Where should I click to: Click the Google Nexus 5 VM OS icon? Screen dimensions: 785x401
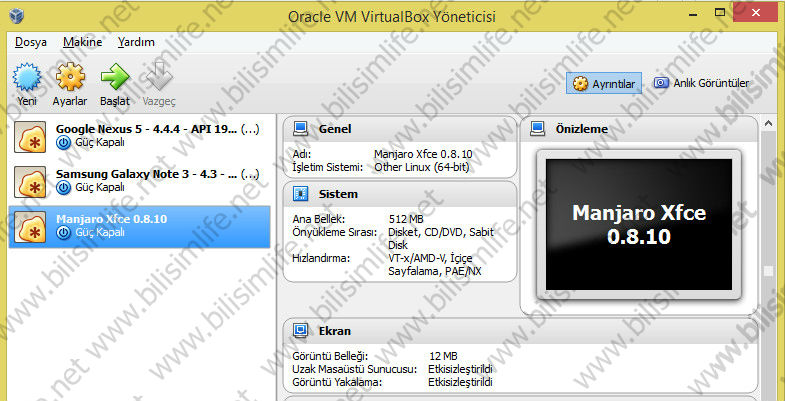(x=30, y=136)
